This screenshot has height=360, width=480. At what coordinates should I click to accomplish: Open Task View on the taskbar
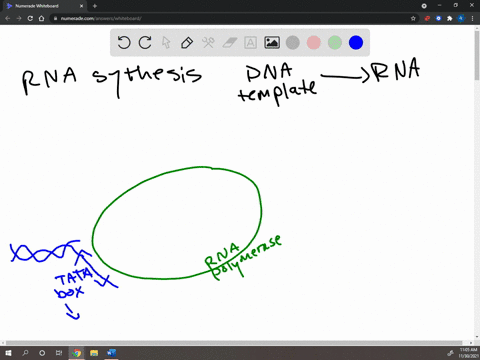tap(59, 353)
